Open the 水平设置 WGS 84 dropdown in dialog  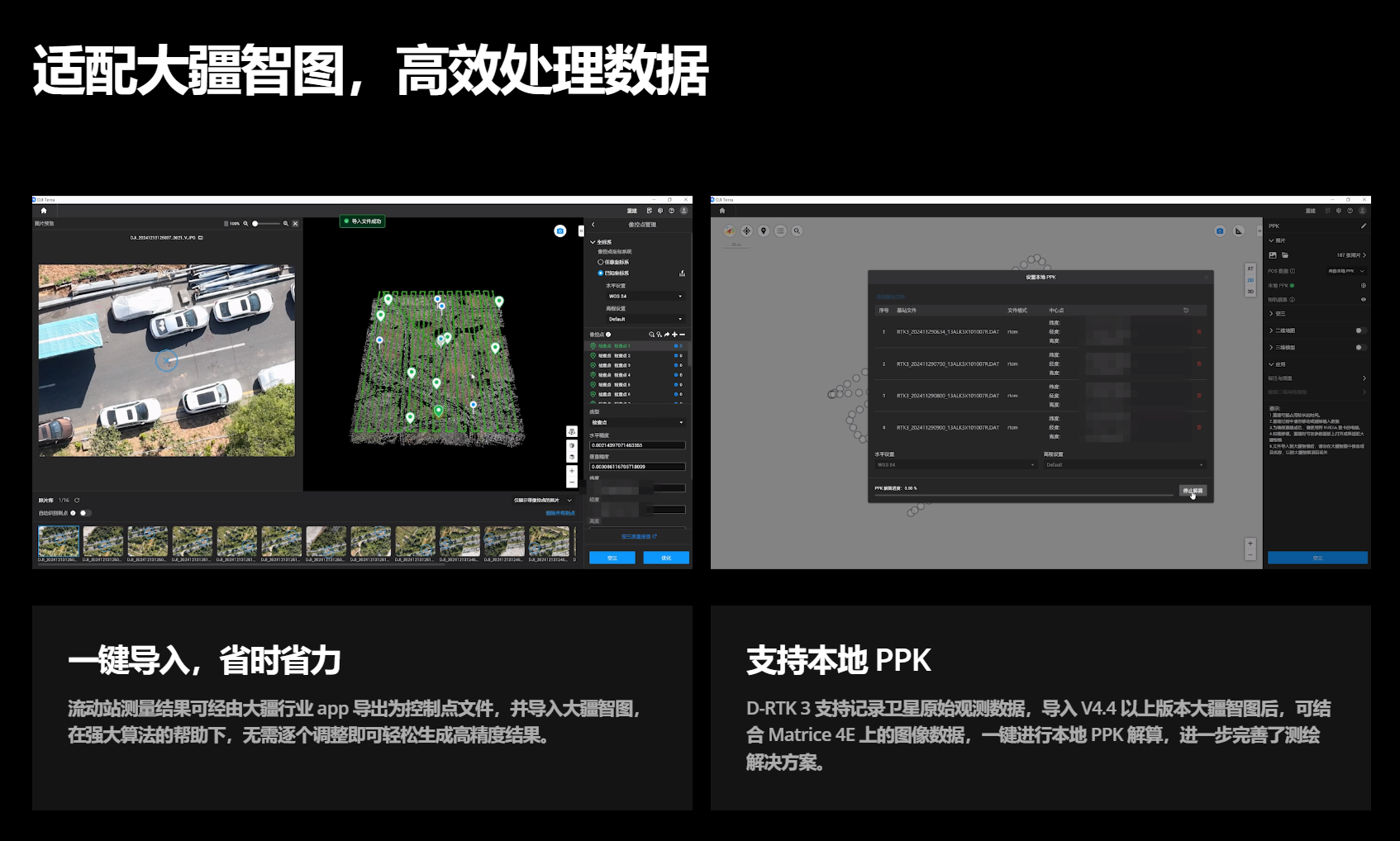click(955, 465)
